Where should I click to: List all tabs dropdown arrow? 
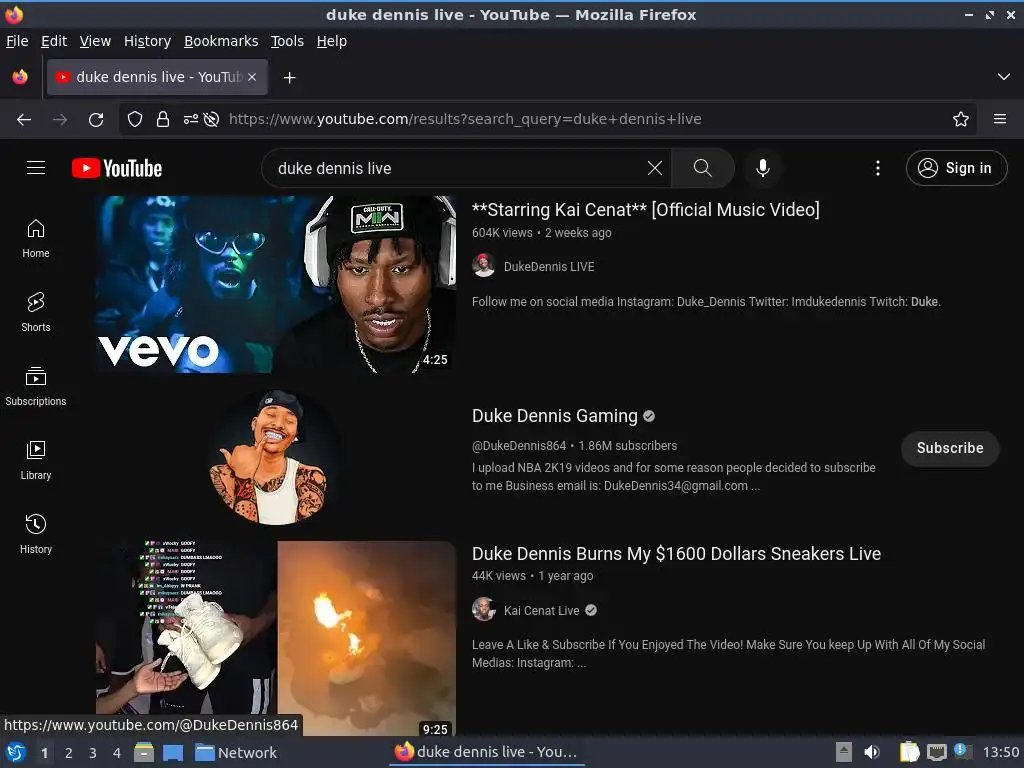(x=1004, y=77)
